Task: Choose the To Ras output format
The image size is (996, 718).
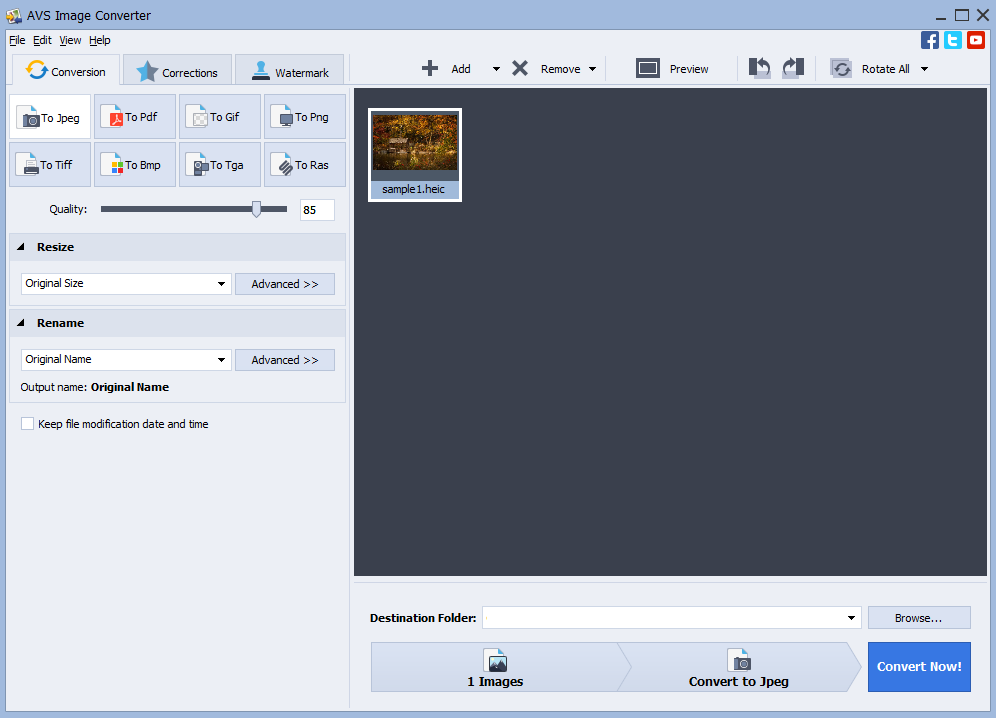Action: tap(305, 165)
